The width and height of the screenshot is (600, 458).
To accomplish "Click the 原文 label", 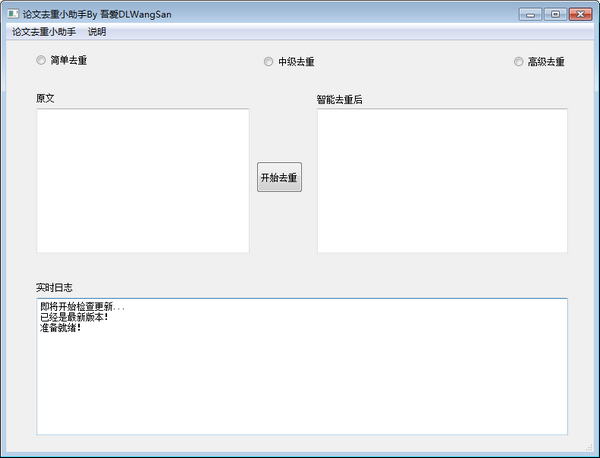I will tap(45, 98).
